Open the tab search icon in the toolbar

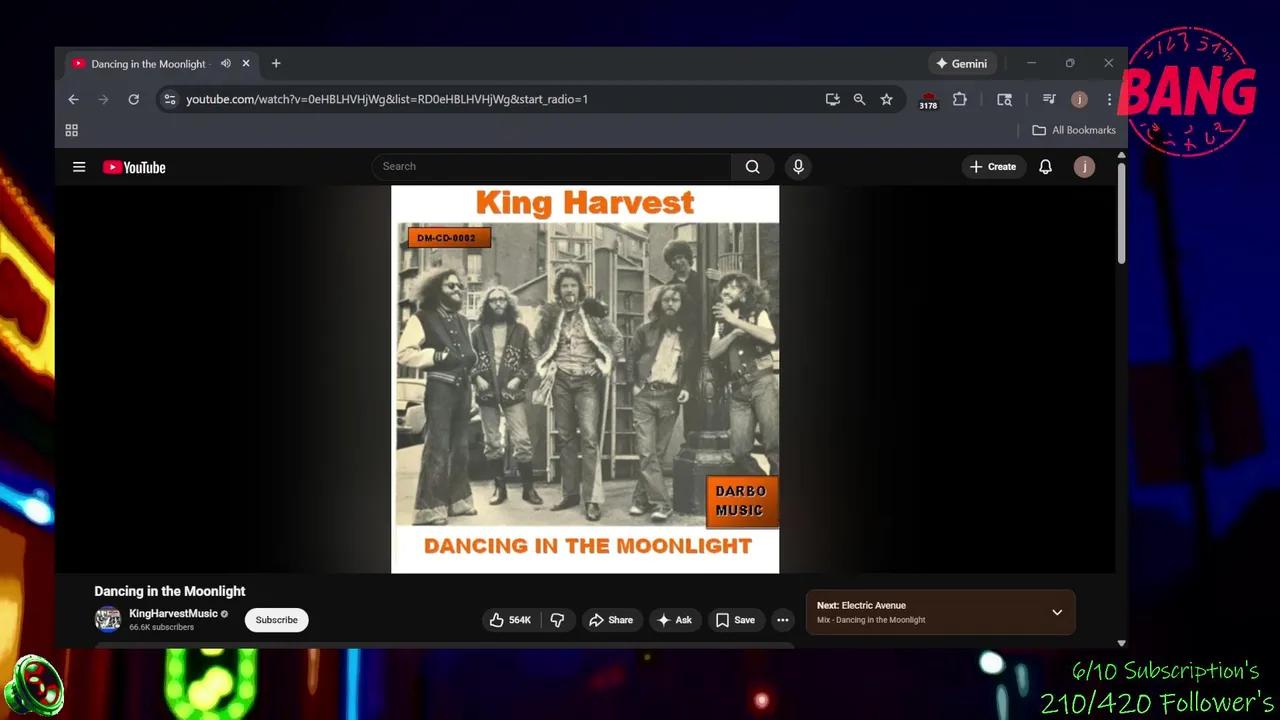1004,99
